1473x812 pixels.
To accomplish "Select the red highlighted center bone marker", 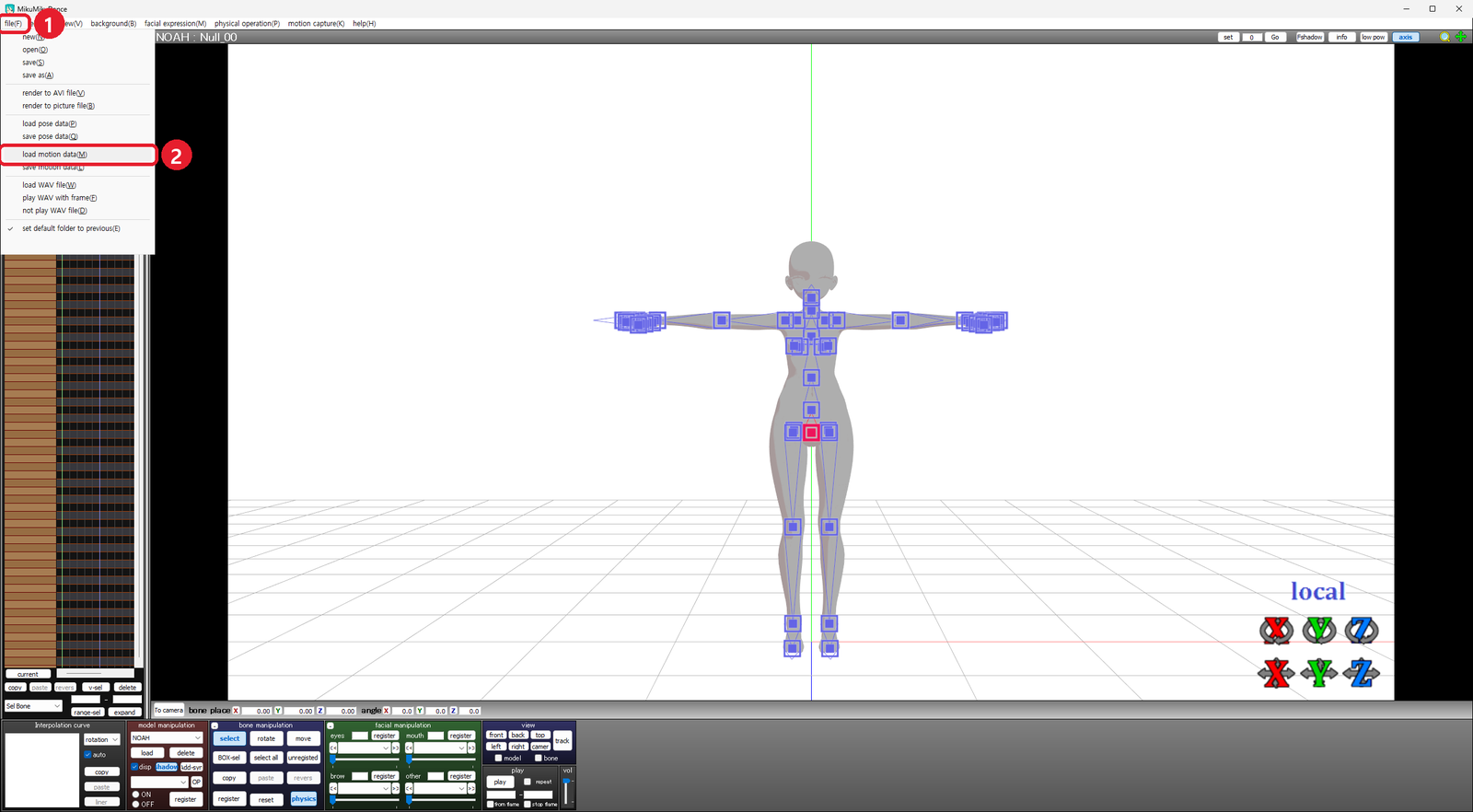I will pyautogui.click(x=811, y=433).
